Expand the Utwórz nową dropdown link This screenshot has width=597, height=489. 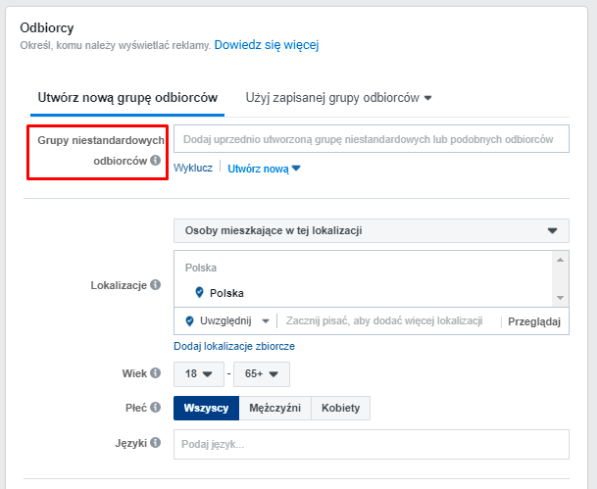[264, 168]
